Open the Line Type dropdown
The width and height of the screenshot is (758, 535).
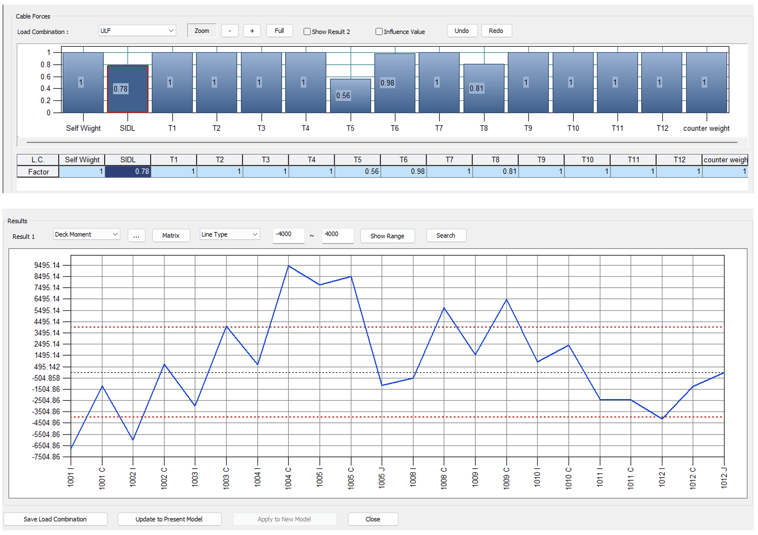230,234
